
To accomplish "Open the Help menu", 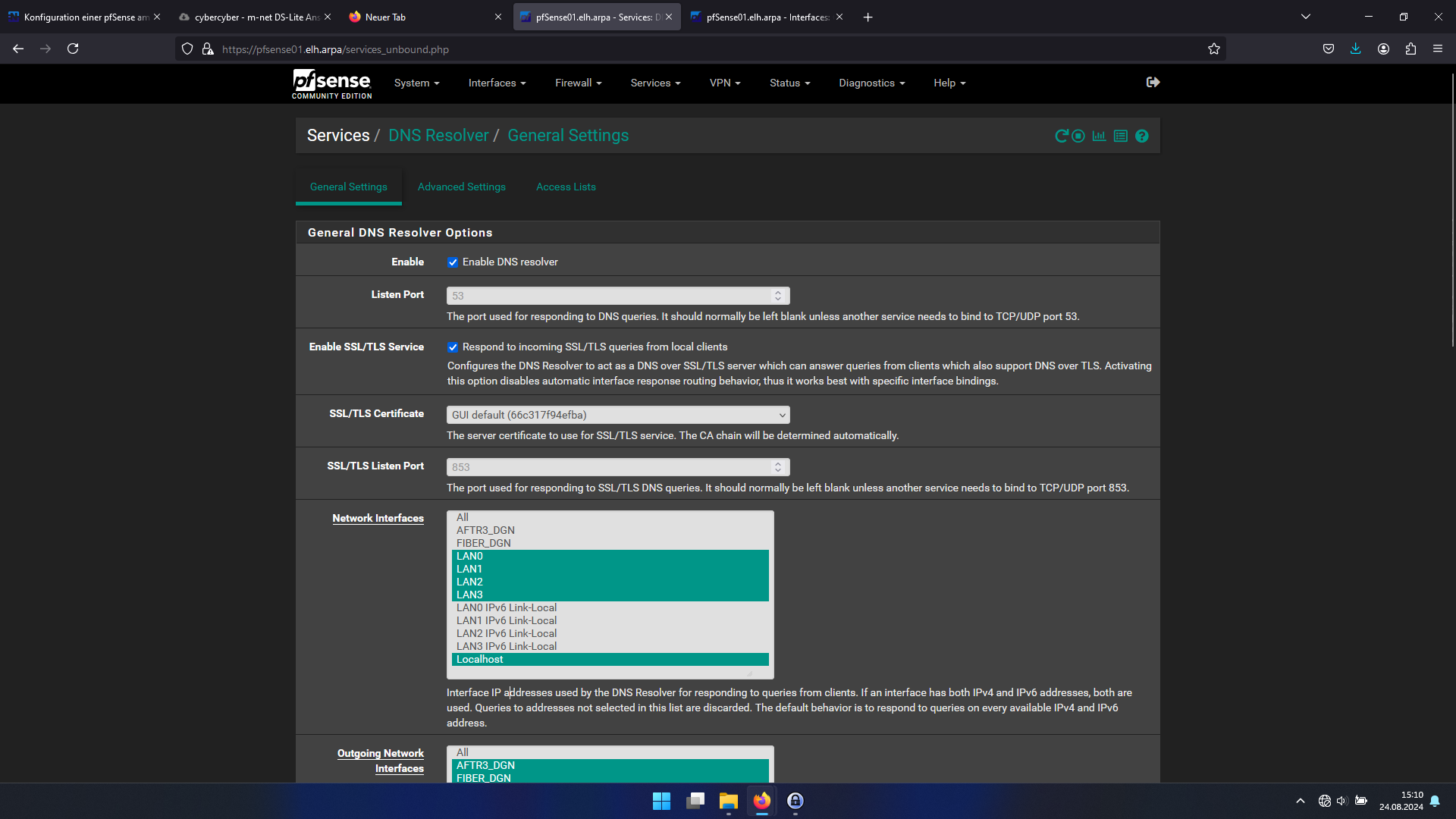I will [x=949, y=83].
